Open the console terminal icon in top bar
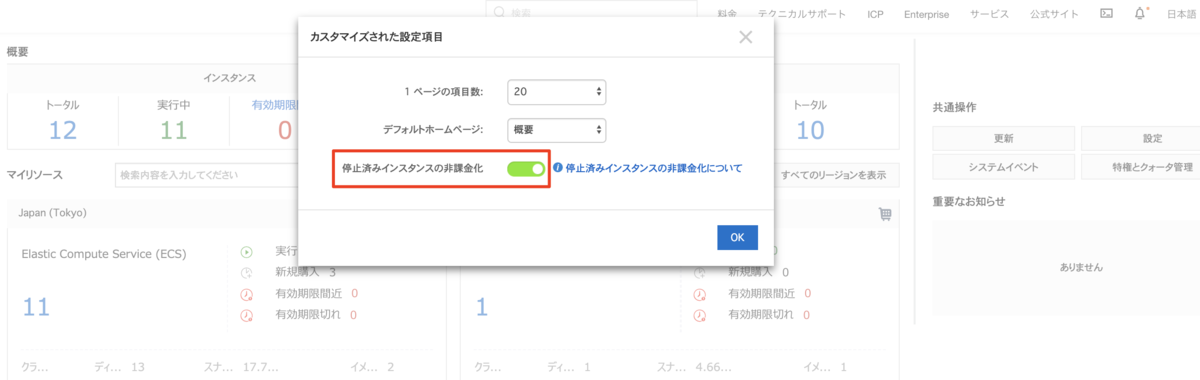 pos(1106,14)
